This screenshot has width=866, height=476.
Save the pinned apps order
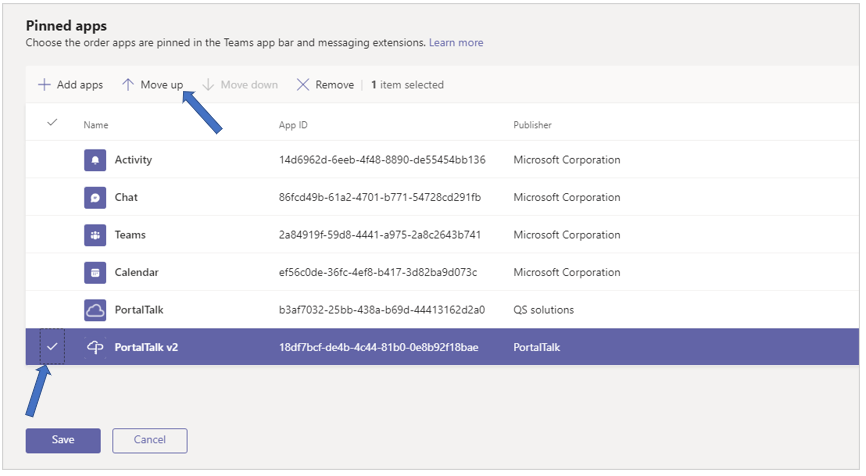(63, 440)
